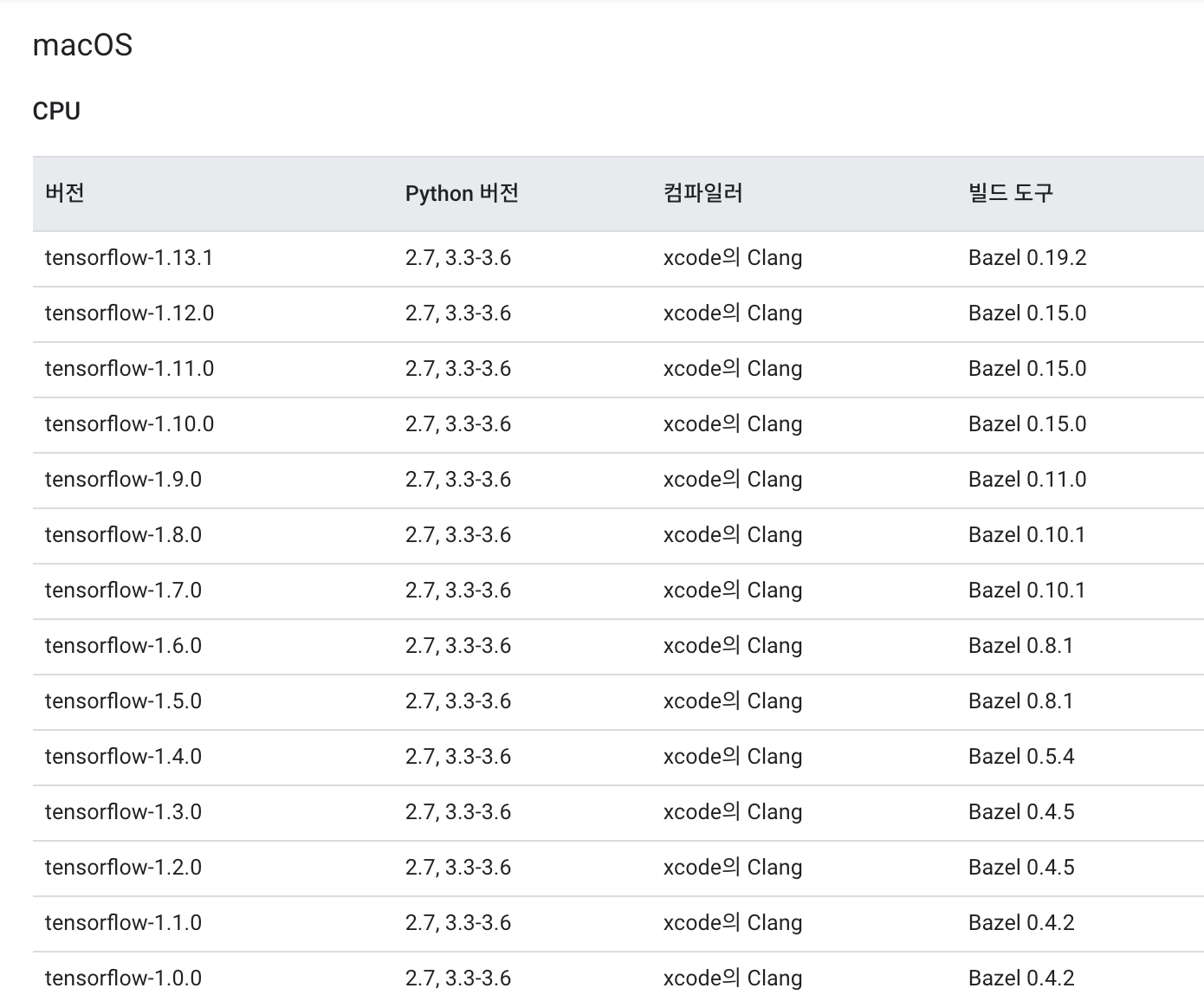Click the 빌드 도구 column header

(1010, 192)
